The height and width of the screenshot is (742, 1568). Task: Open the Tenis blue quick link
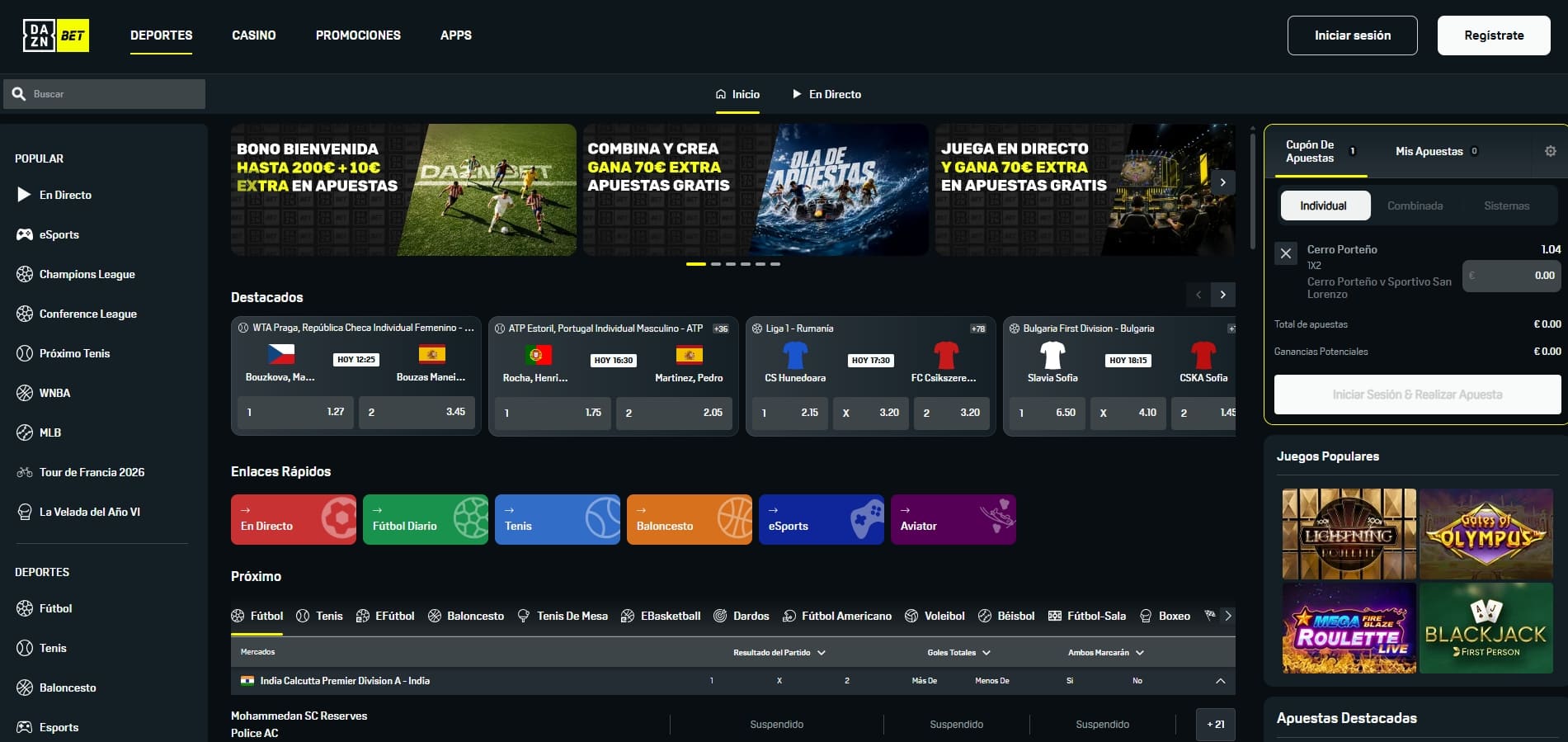[x=558, y=519]
